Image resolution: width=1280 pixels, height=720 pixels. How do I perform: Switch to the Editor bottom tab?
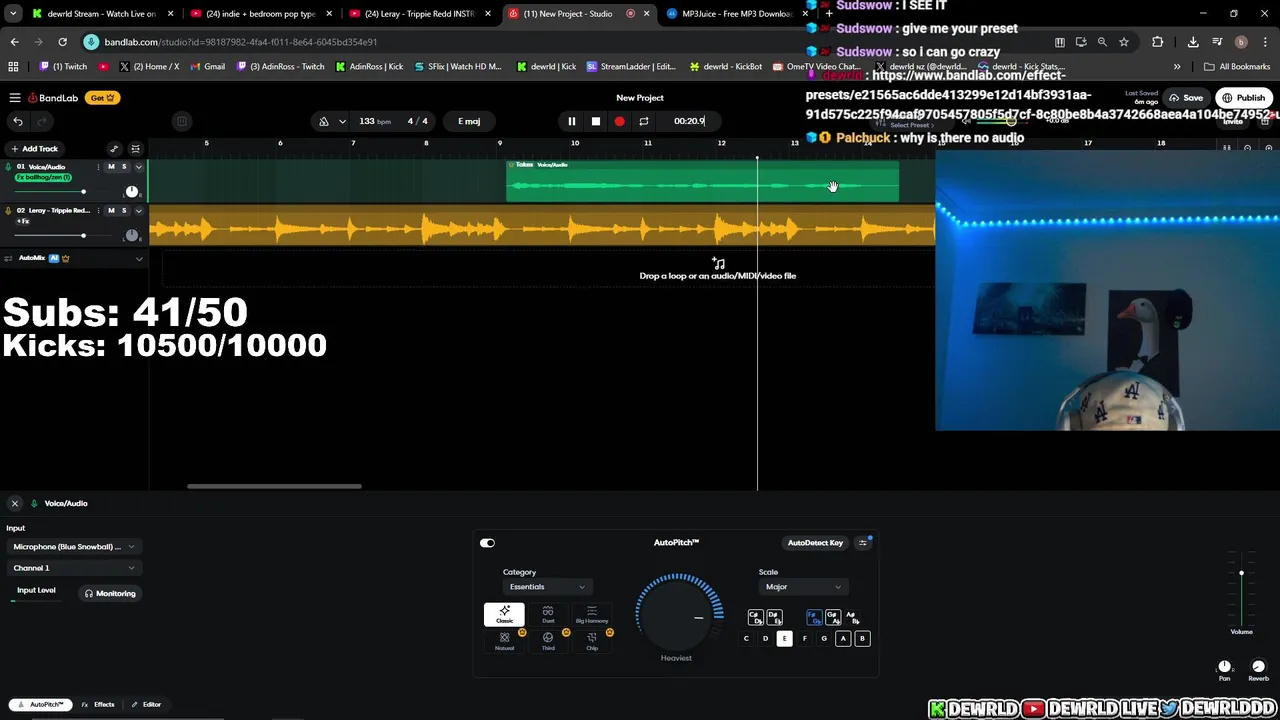coord(146,704)
